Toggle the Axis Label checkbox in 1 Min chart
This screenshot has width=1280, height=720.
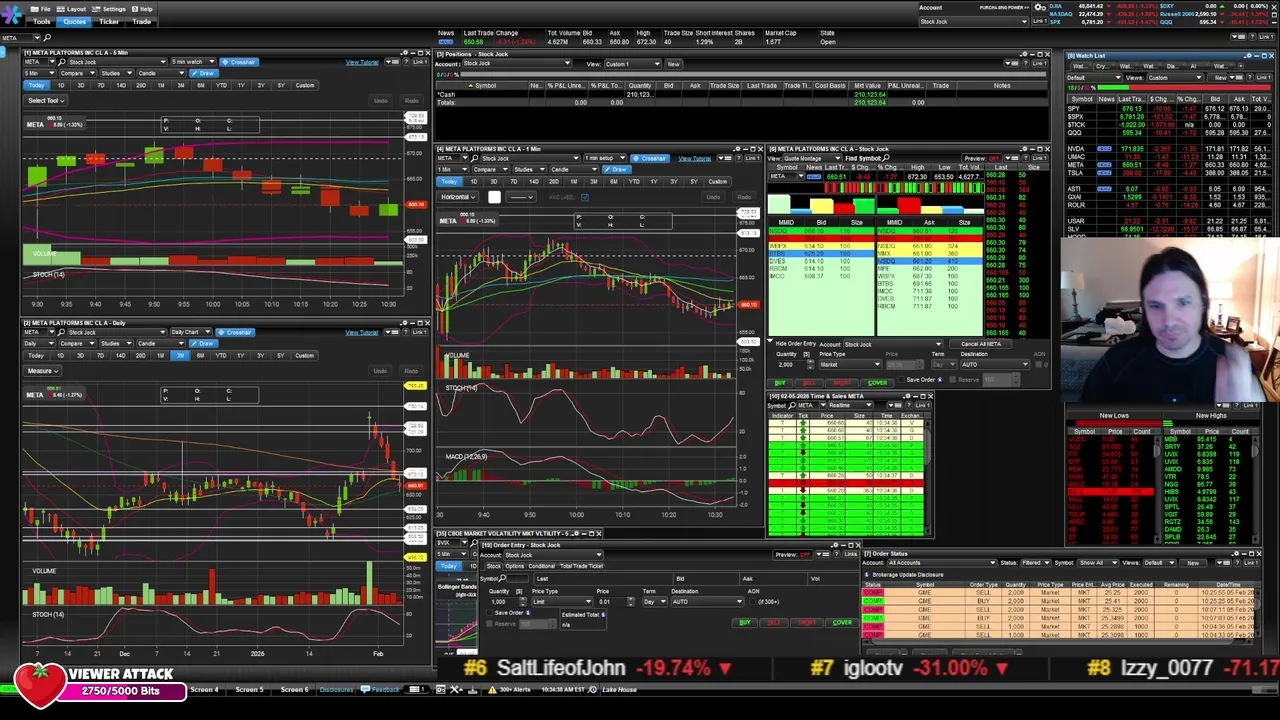585,197
